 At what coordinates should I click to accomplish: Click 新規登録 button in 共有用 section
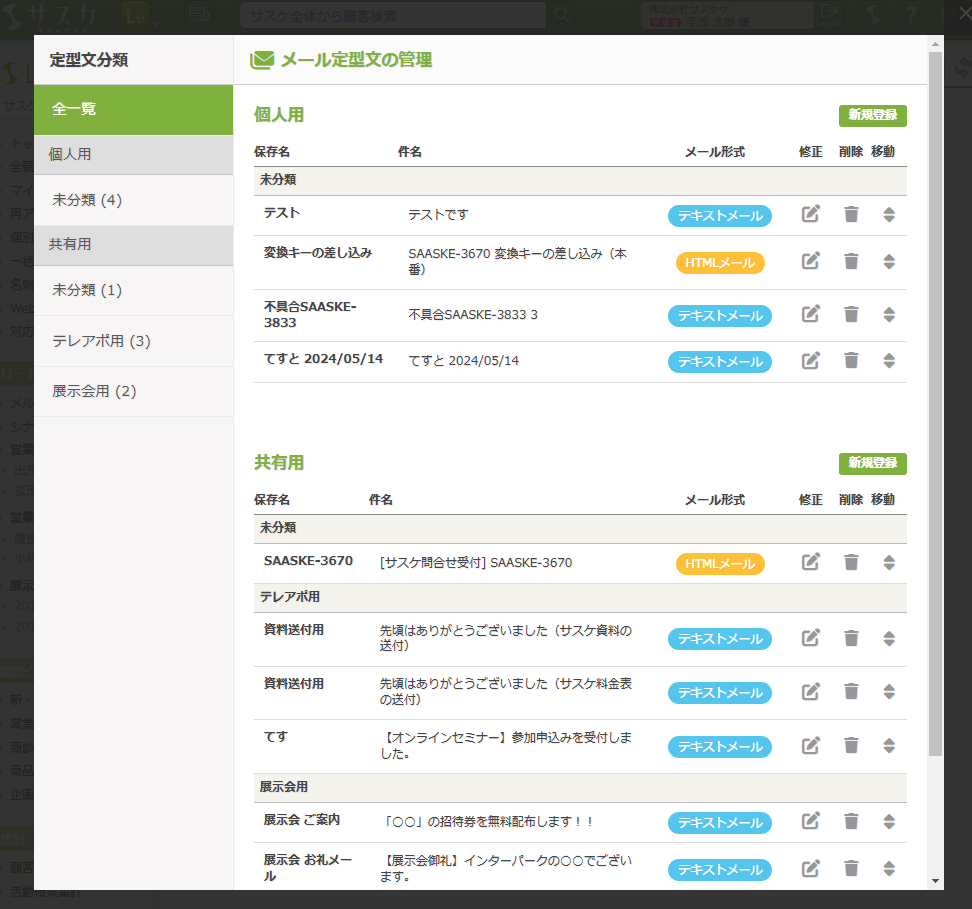coord(872,463)
